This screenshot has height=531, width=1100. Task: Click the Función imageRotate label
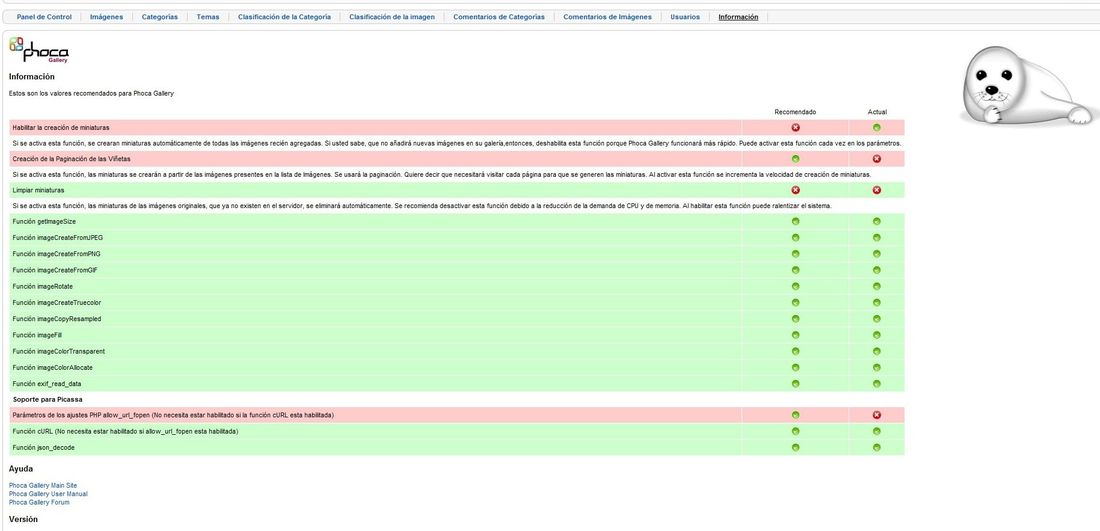coord(42,286)
